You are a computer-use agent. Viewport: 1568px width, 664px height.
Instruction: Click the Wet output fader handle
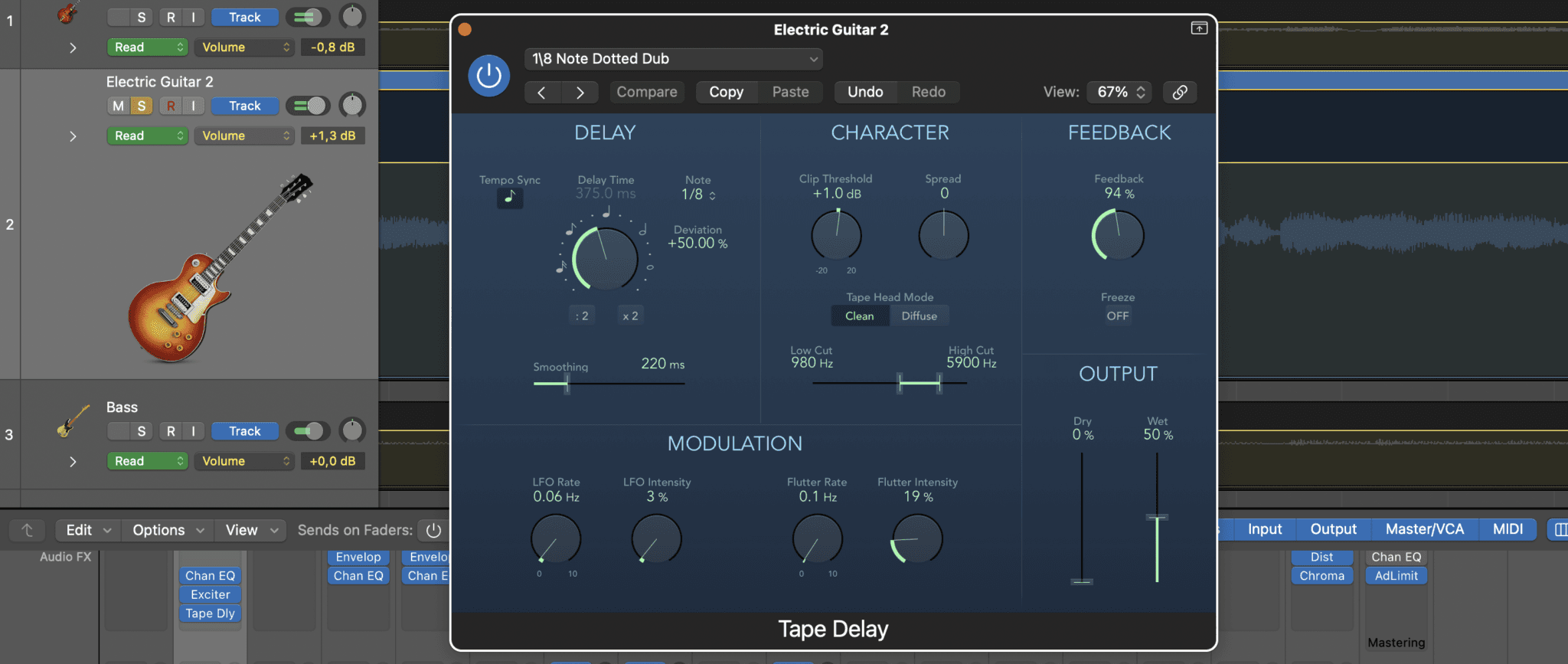pyautogui.click(x=1157, y=518)
